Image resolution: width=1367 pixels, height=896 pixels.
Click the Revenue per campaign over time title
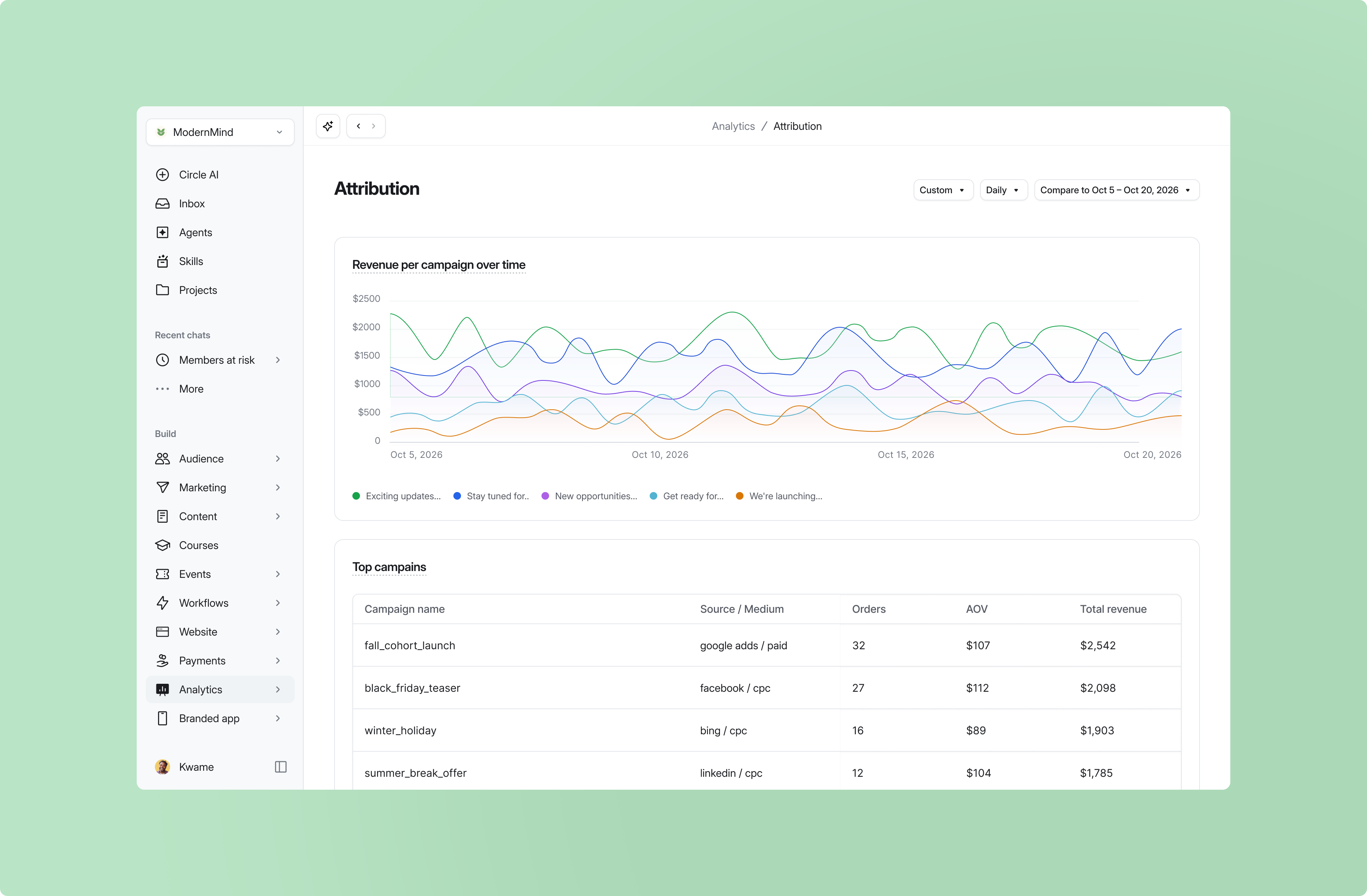(439, 265)
